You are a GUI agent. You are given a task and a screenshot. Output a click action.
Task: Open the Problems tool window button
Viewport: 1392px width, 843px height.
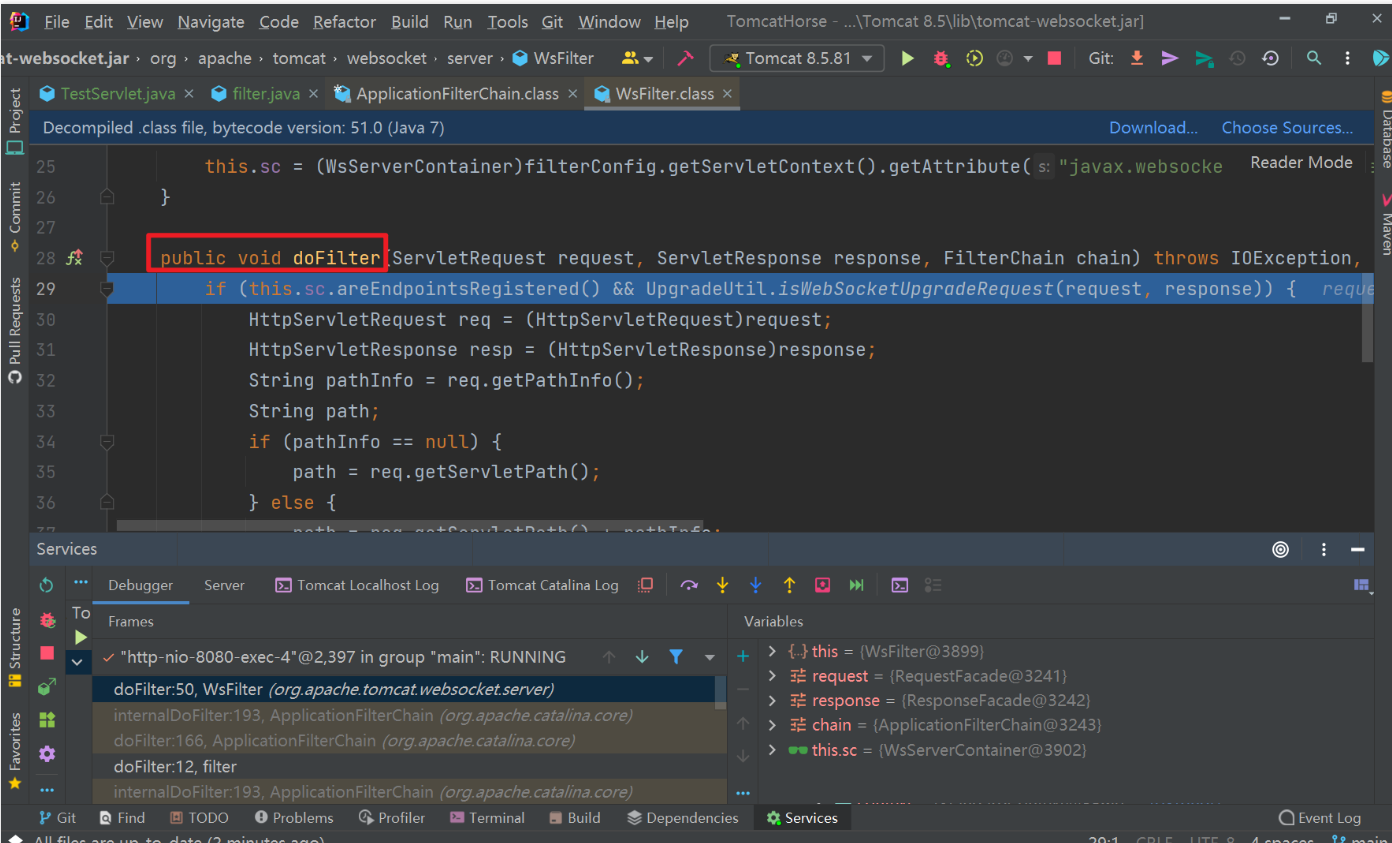click(293, 817)
